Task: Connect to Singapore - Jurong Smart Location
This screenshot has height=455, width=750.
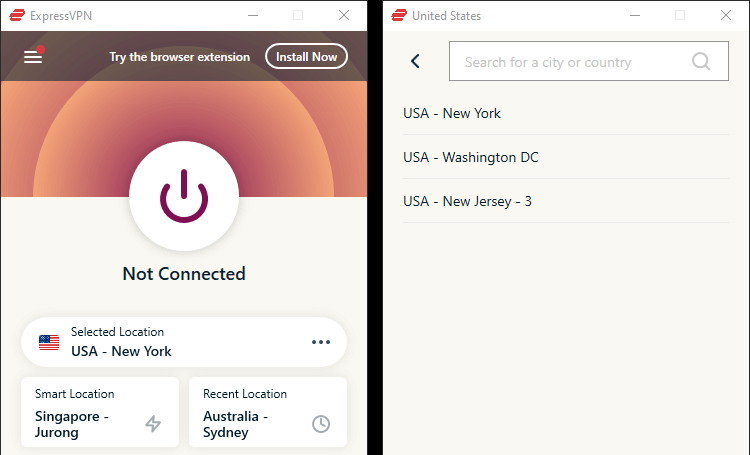Action: click(100, 412)
